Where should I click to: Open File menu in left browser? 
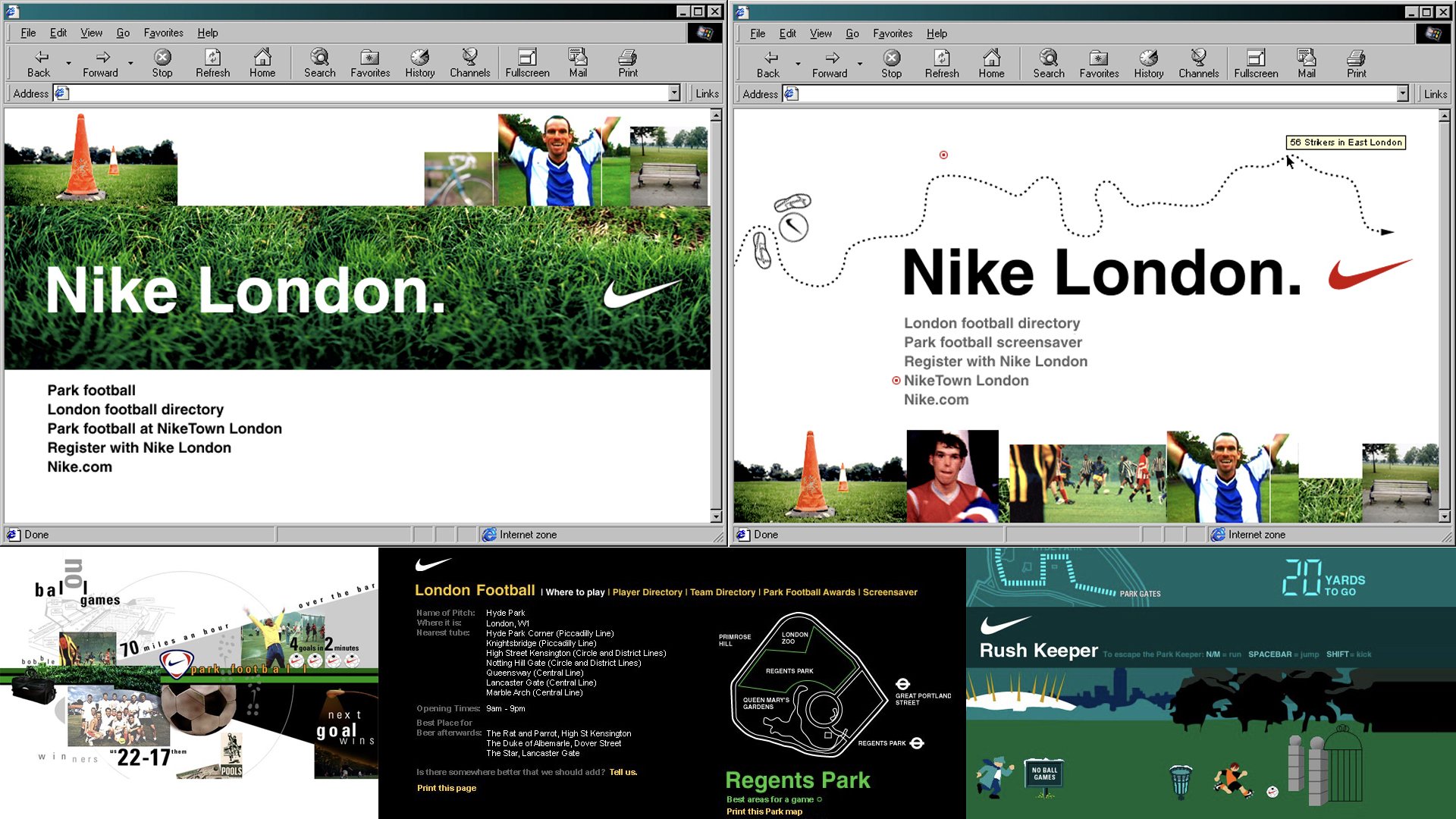pos(28,33)
